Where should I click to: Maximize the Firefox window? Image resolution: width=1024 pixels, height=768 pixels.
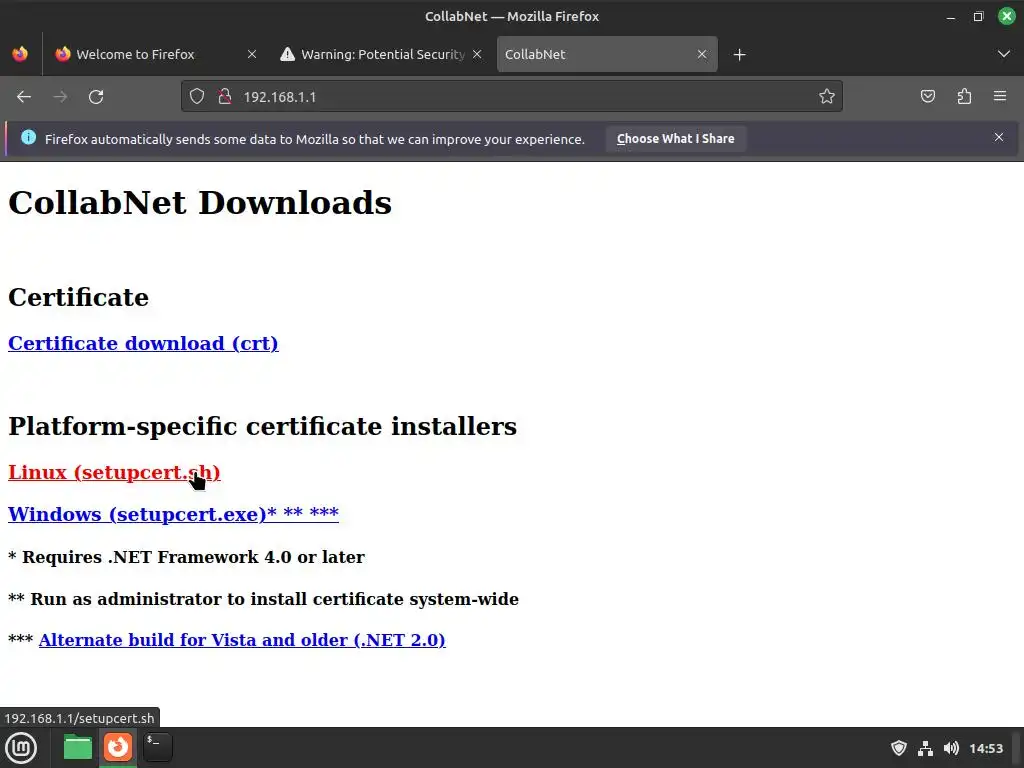978,16
